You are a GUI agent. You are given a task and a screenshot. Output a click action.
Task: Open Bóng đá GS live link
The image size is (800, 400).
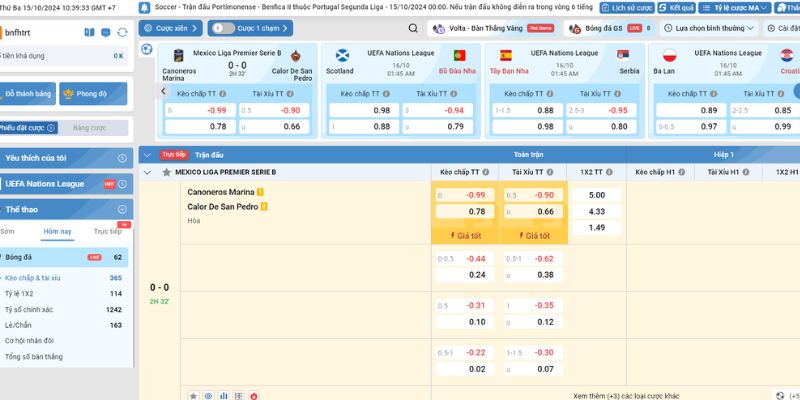tap(609, 29)
